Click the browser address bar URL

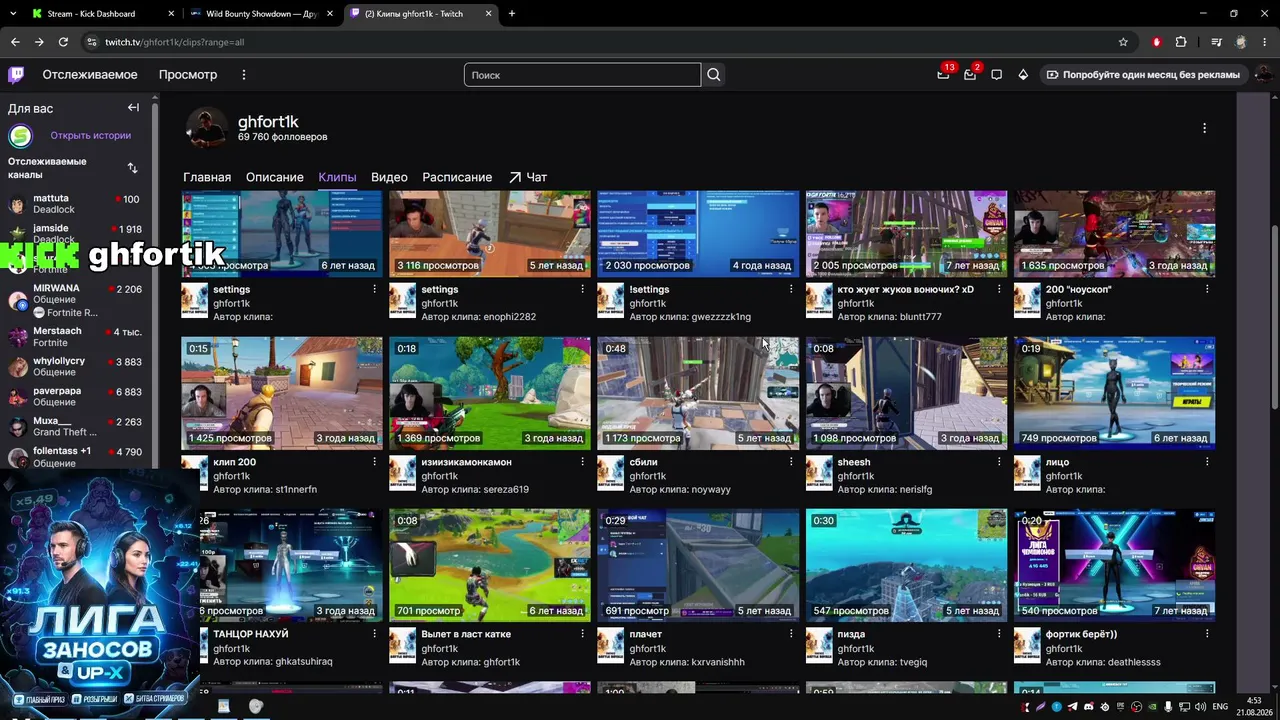[x=175, y=42]
